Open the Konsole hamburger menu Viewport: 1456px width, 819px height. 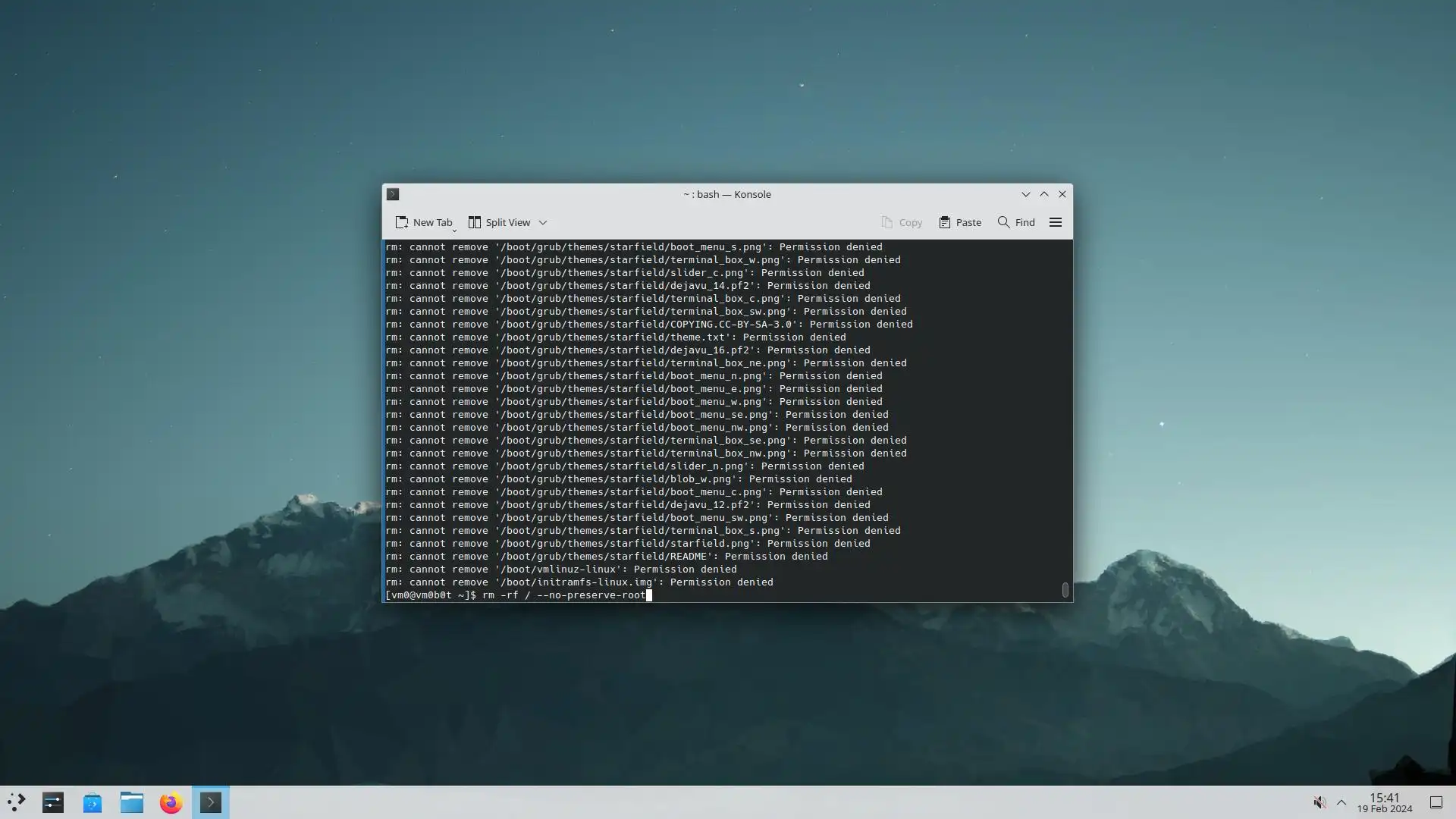pos(1055,222)
